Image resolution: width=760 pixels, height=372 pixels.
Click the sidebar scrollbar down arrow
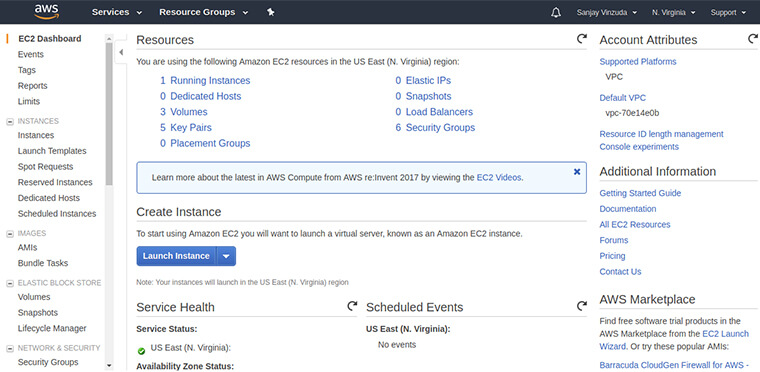click(x=109, y=365)
